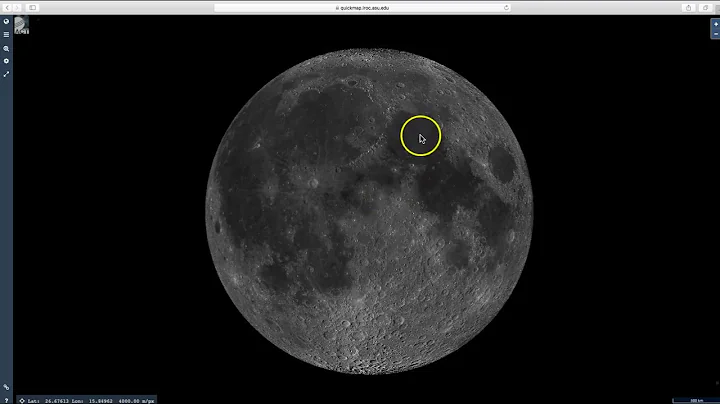
Task: Click the crosshair icon beside Lat readout
Action: pos(22,401)
